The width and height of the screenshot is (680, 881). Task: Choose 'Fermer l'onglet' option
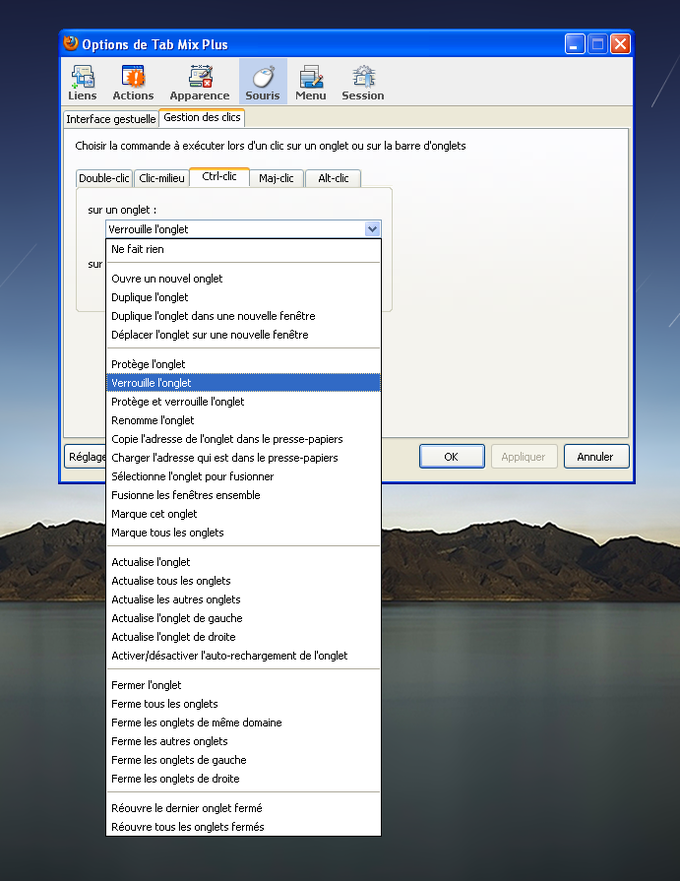(243, 685)
